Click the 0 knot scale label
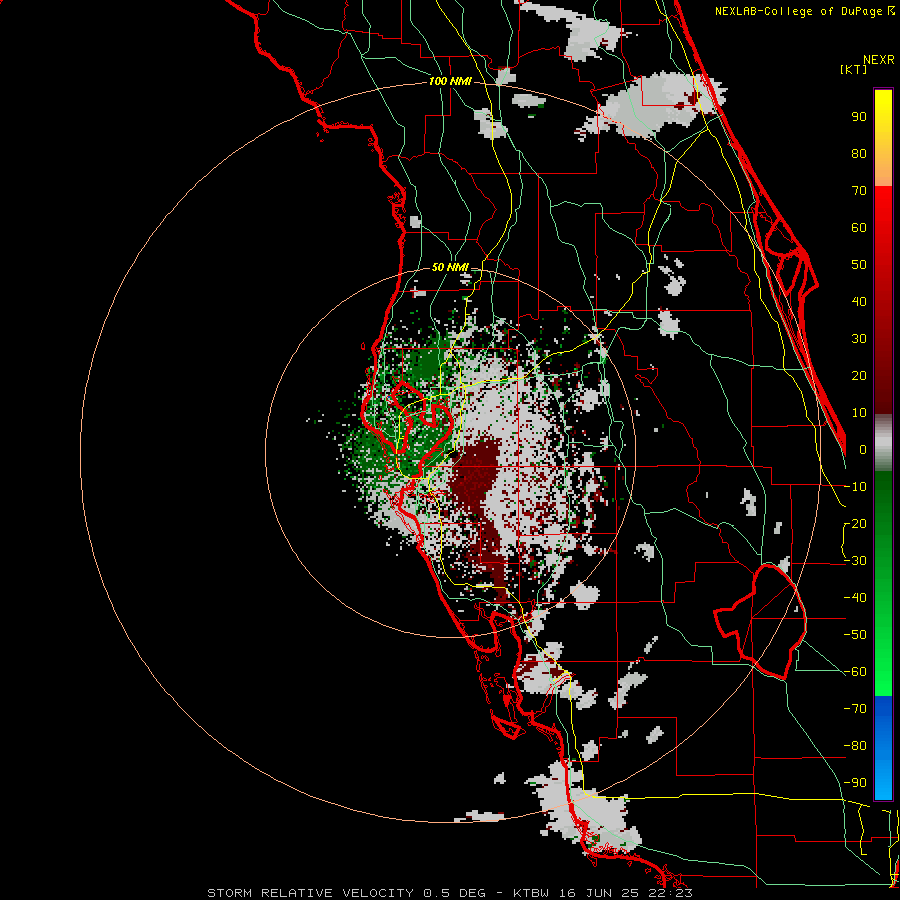This screenshot has width=900, height=900. (x=863, y=450)
